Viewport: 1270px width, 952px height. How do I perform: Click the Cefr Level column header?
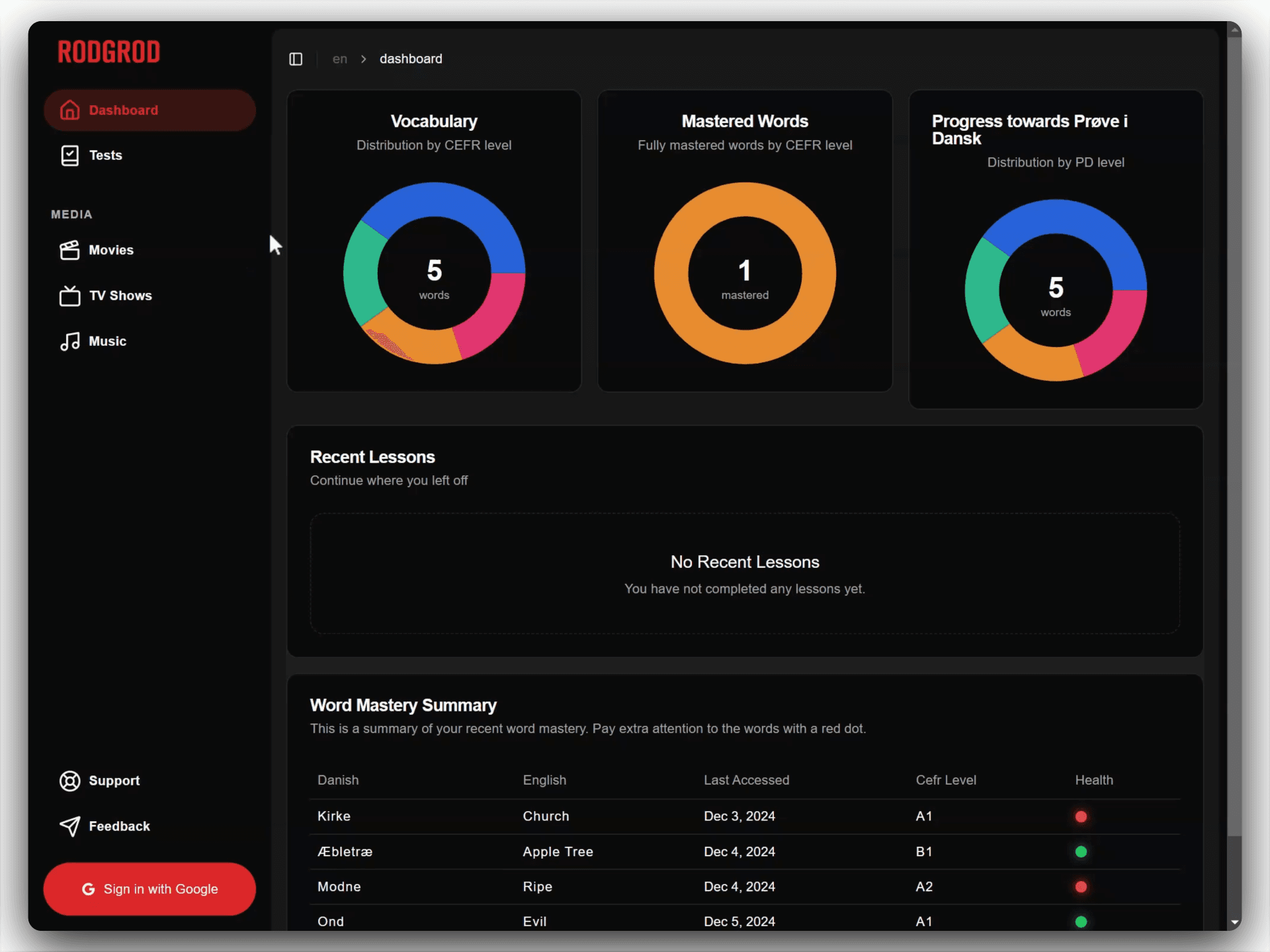click(946, 780)
